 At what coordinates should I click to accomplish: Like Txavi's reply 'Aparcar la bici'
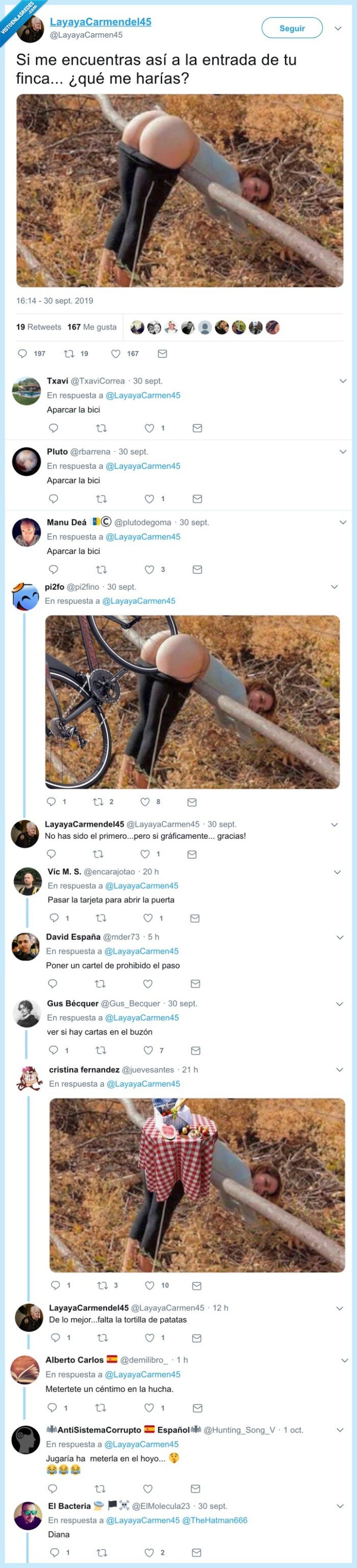tap(149, 428)
